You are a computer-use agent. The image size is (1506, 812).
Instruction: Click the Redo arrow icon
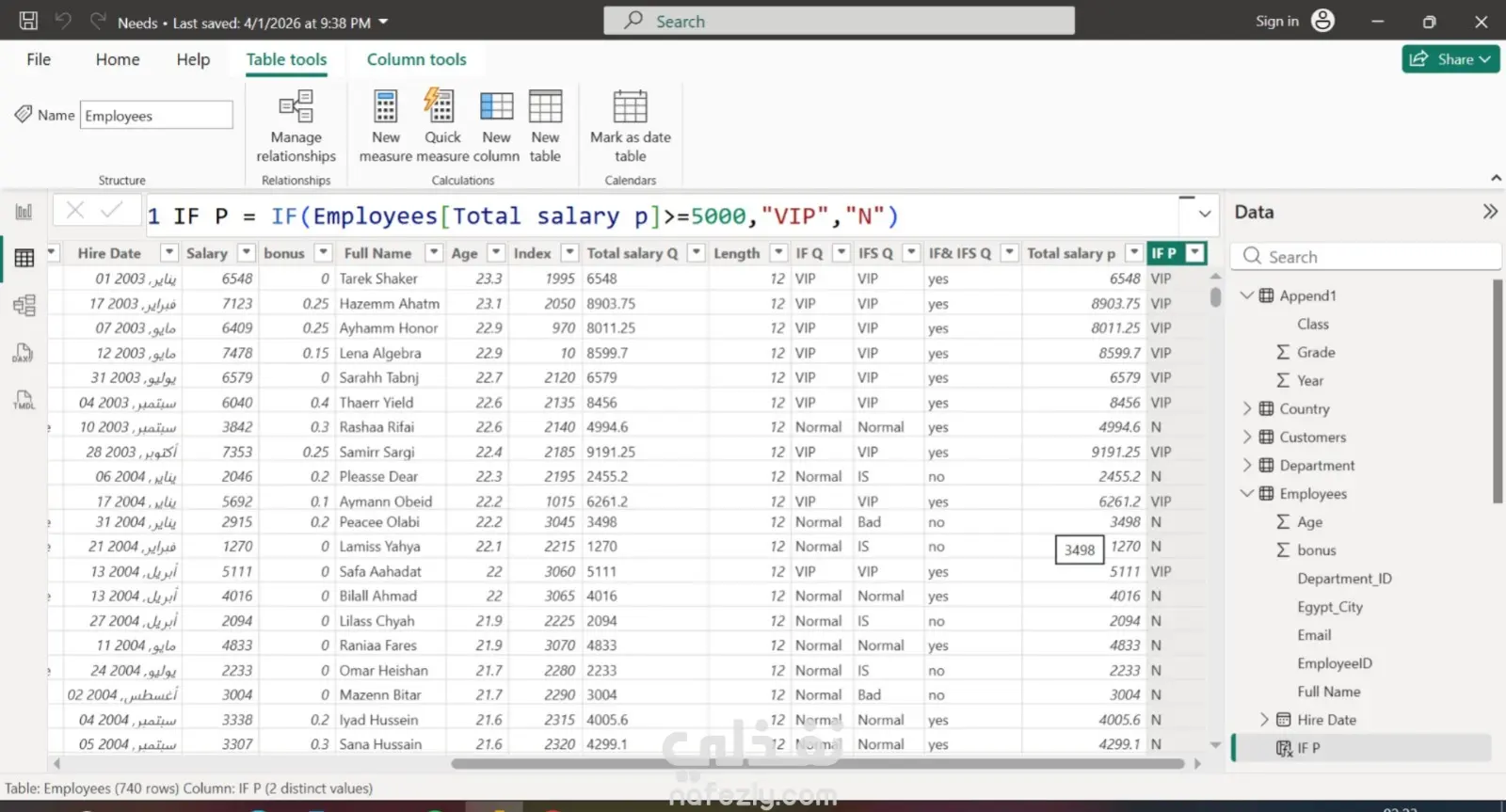[x=98, y=21]
